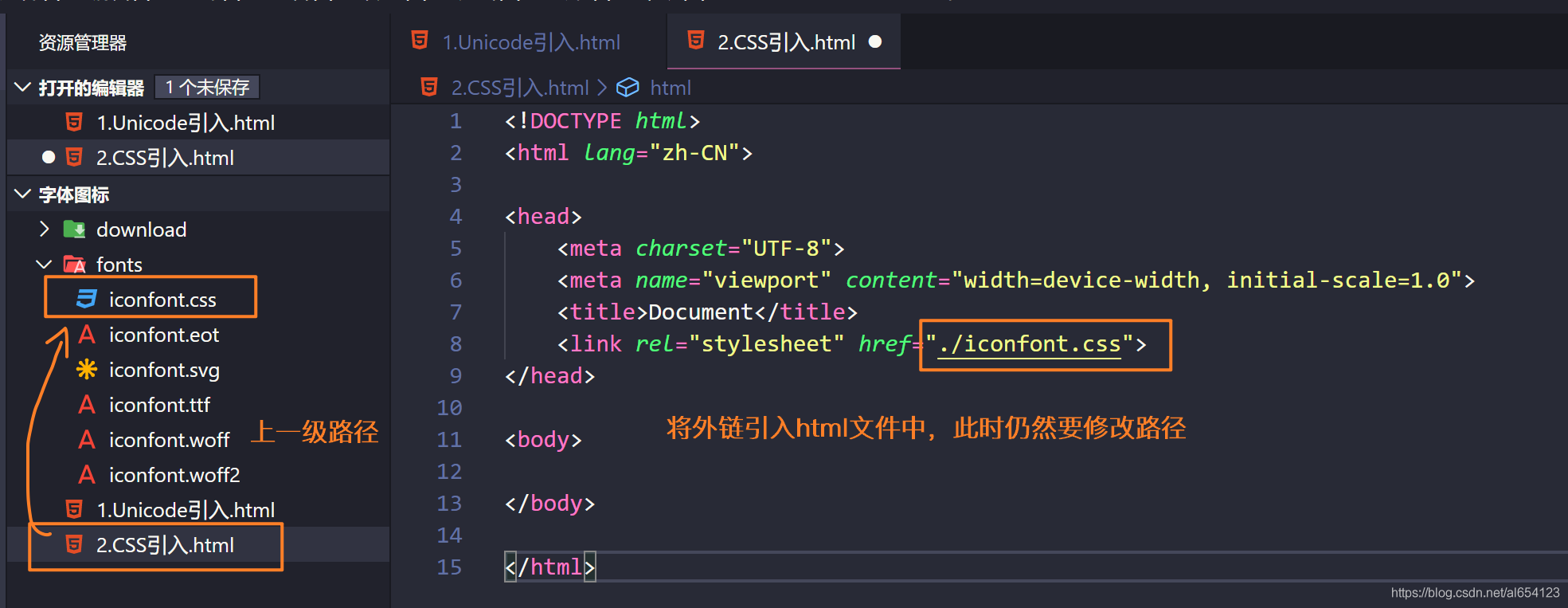Click font icon of iconfont.woff2
The height and width of the screenshot is (608, 1568).
pos(87,474)
